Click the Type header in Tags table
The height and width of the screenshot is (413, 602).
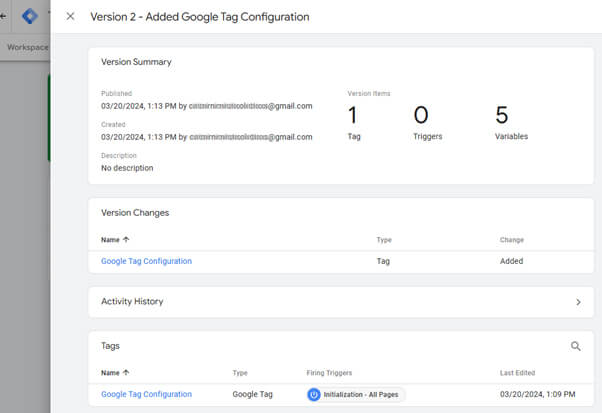click(240, 373)
